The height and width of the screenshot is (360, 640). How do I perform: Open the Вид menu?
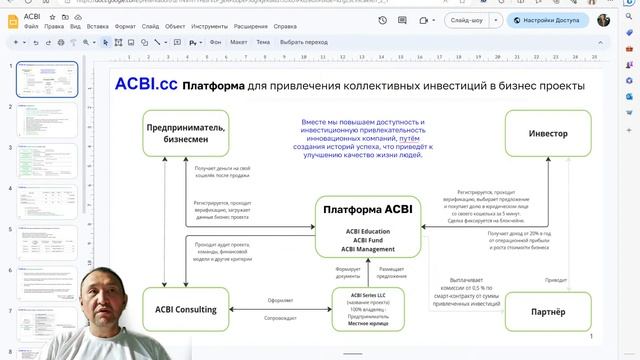(x=76, y=27)
